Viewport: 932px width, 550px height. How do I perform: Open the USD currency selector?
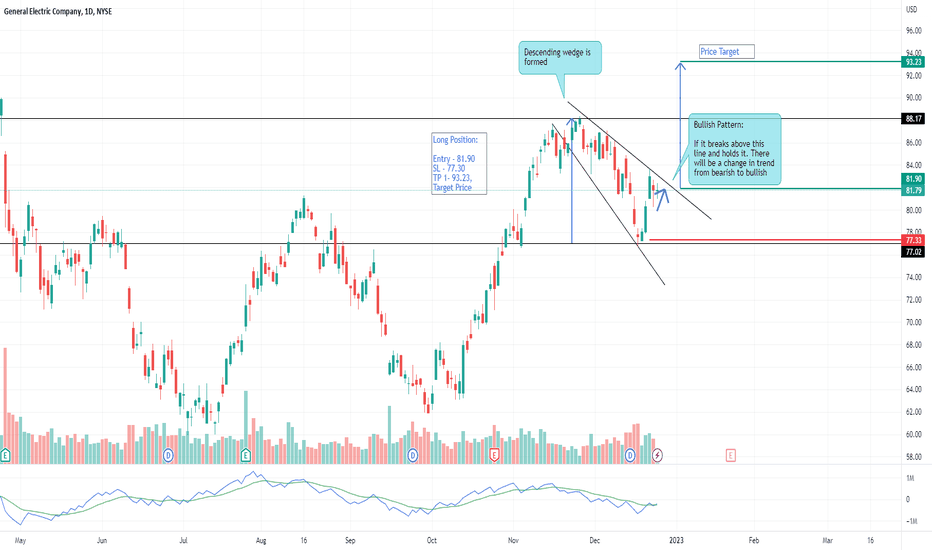point(912,10)
